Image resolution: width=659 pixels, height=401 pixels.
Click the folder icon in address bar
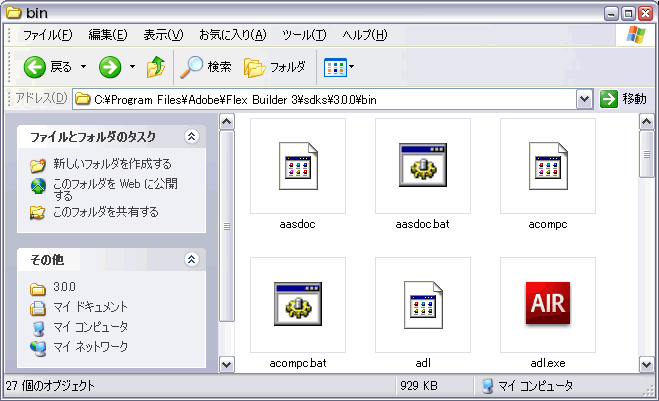83,99
